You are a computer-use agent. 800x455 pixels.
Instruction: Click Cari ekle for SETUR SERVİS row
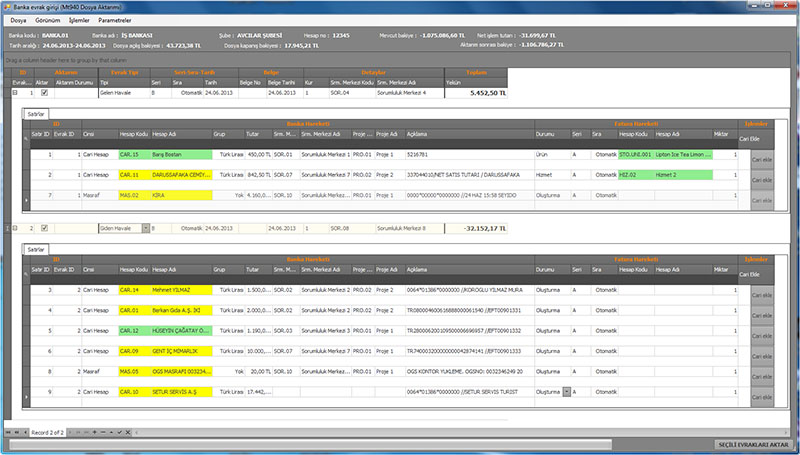(x=762, y=397)
